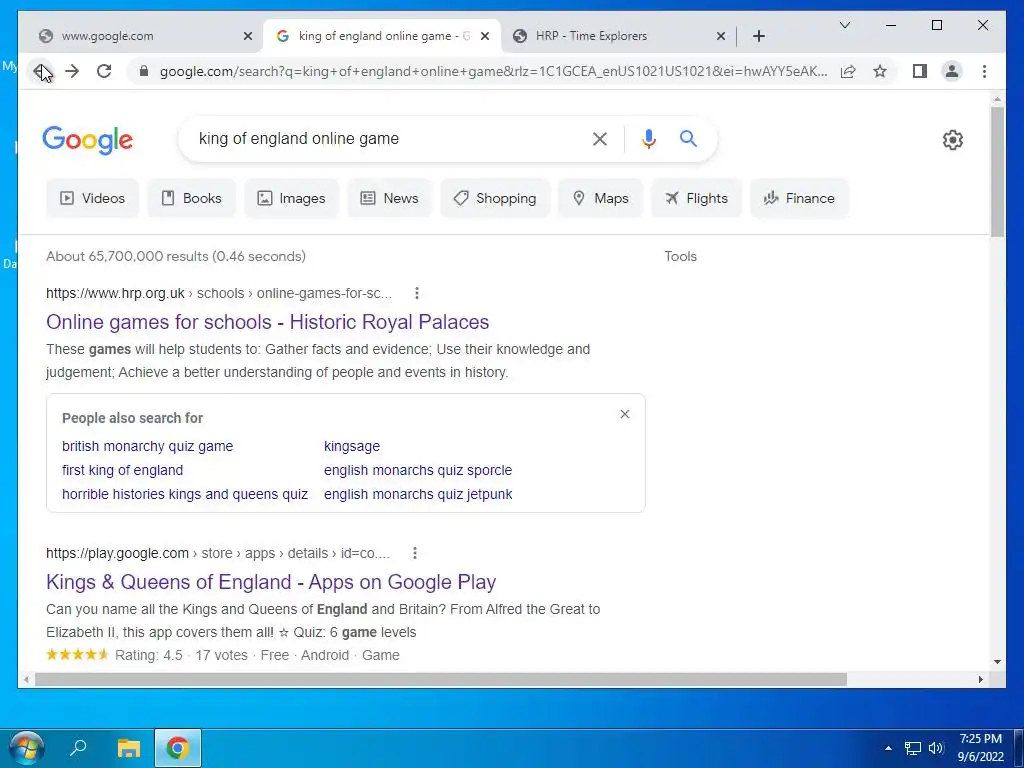Search first king of england suggestion

click(x=123, y=470)
